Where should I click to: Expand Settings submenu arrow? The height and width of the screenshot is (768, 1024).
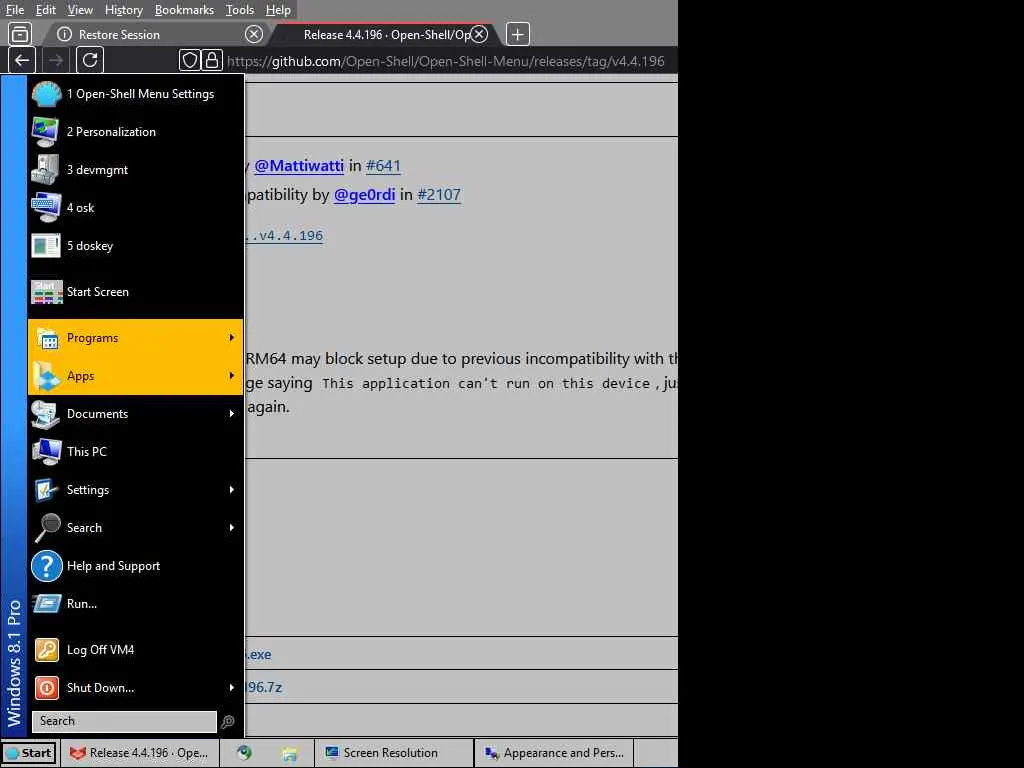point(232,490)
